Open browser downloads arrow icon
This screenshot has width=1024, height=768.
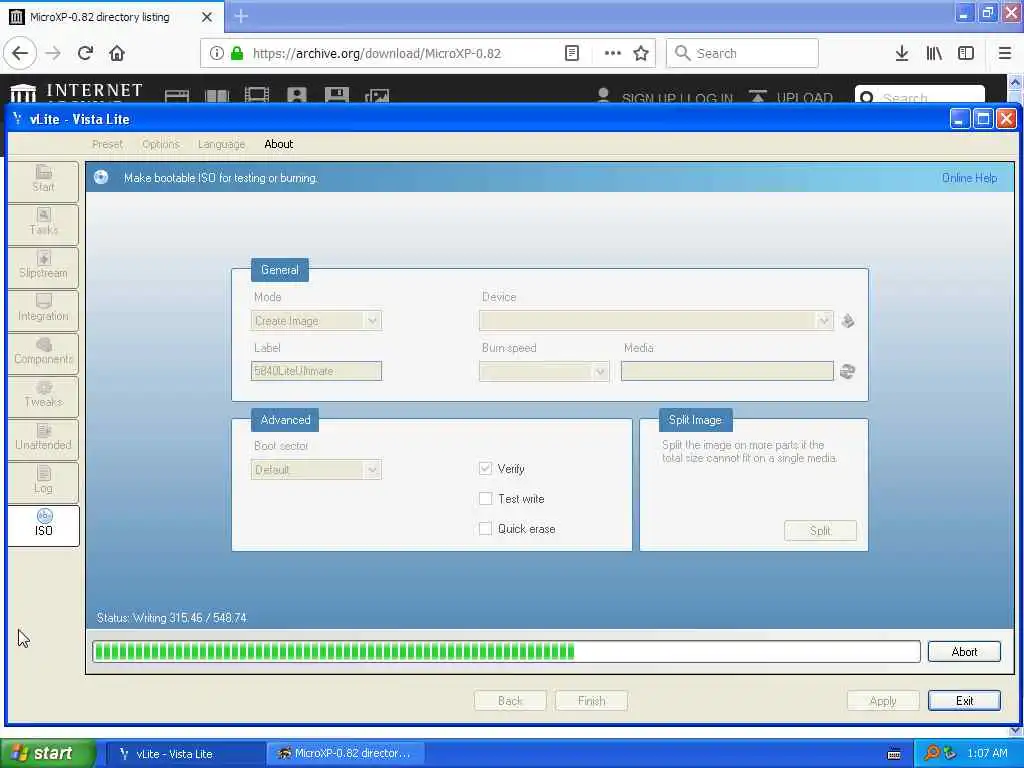pos(902,54)
